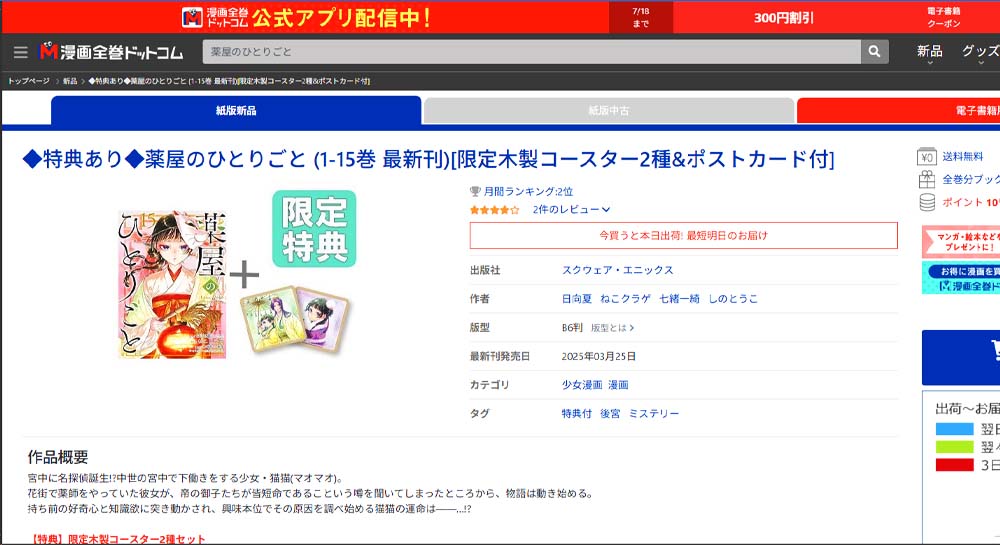Viewport: 1000px width, 545px height.
Task: Click the ¥0 送料無料 icon
Action: pos(927,157)
